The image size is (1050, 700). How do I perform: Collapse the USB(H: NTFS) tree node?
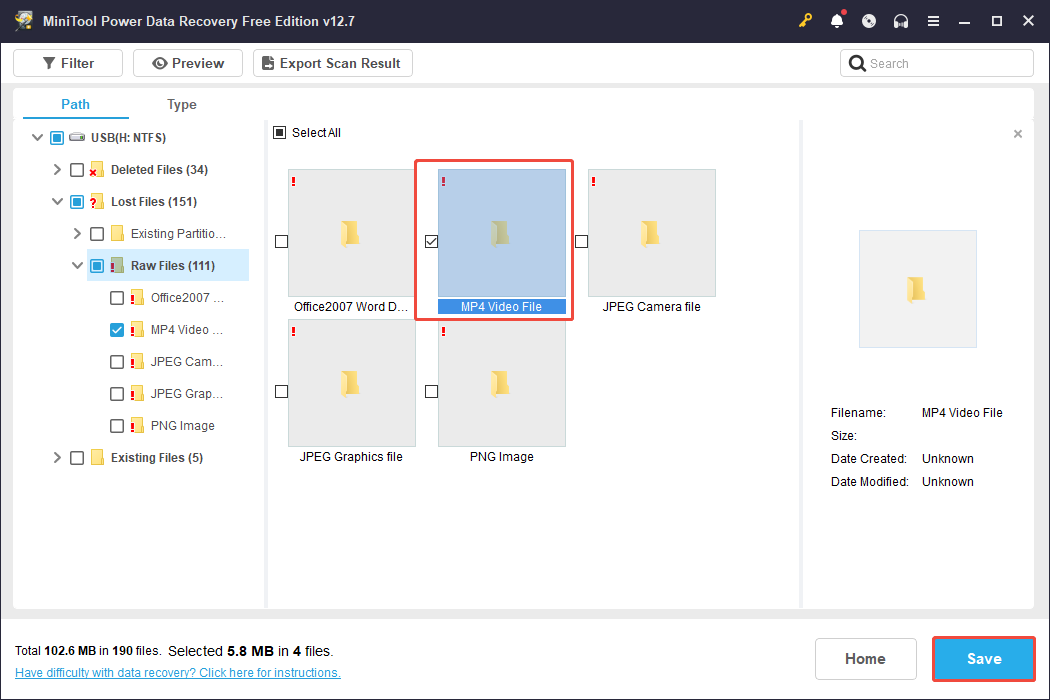[38, 137]
